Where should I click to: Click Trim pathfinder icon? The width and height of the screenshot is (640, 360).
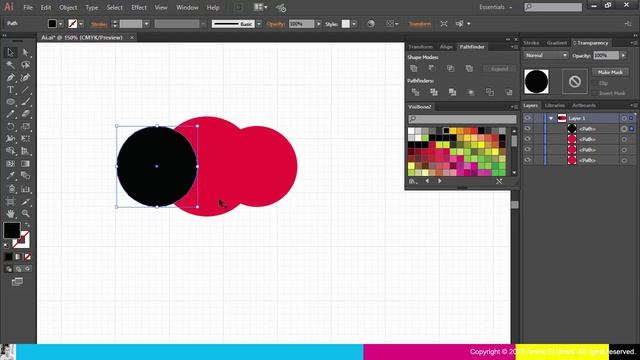point(434,92)
